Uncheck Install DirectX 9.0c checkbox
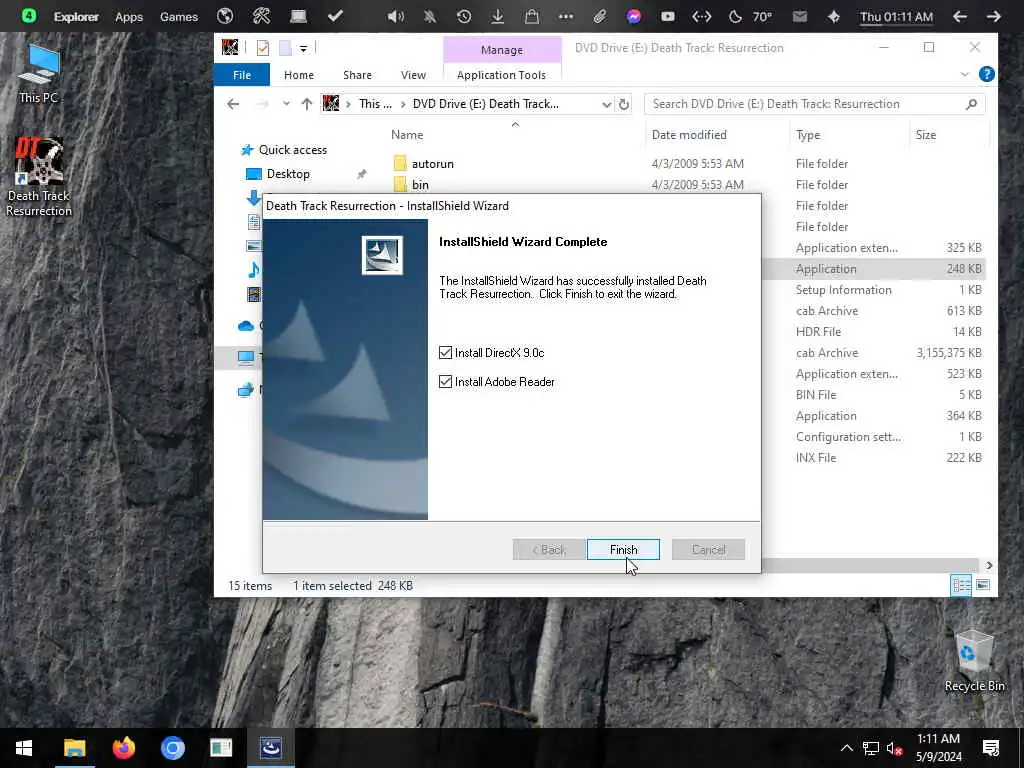The image size is (1024, 768). pos(445,353)
